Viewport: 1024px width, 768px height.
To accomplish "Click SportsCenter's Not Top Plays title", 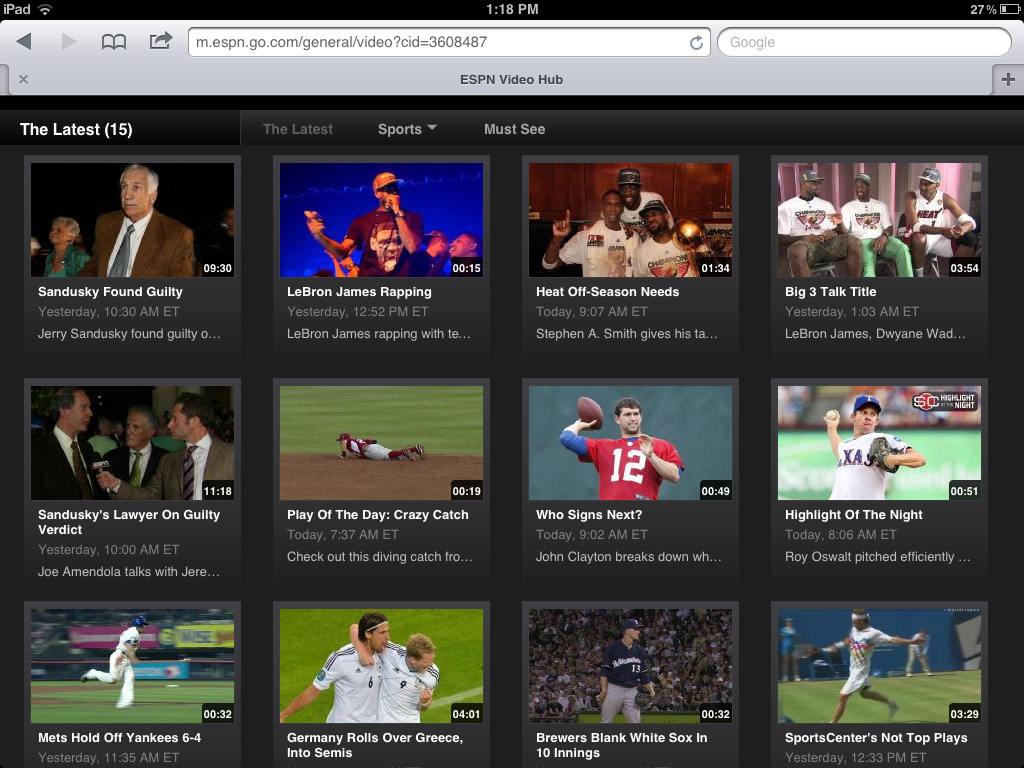I will tap(876, 737).
